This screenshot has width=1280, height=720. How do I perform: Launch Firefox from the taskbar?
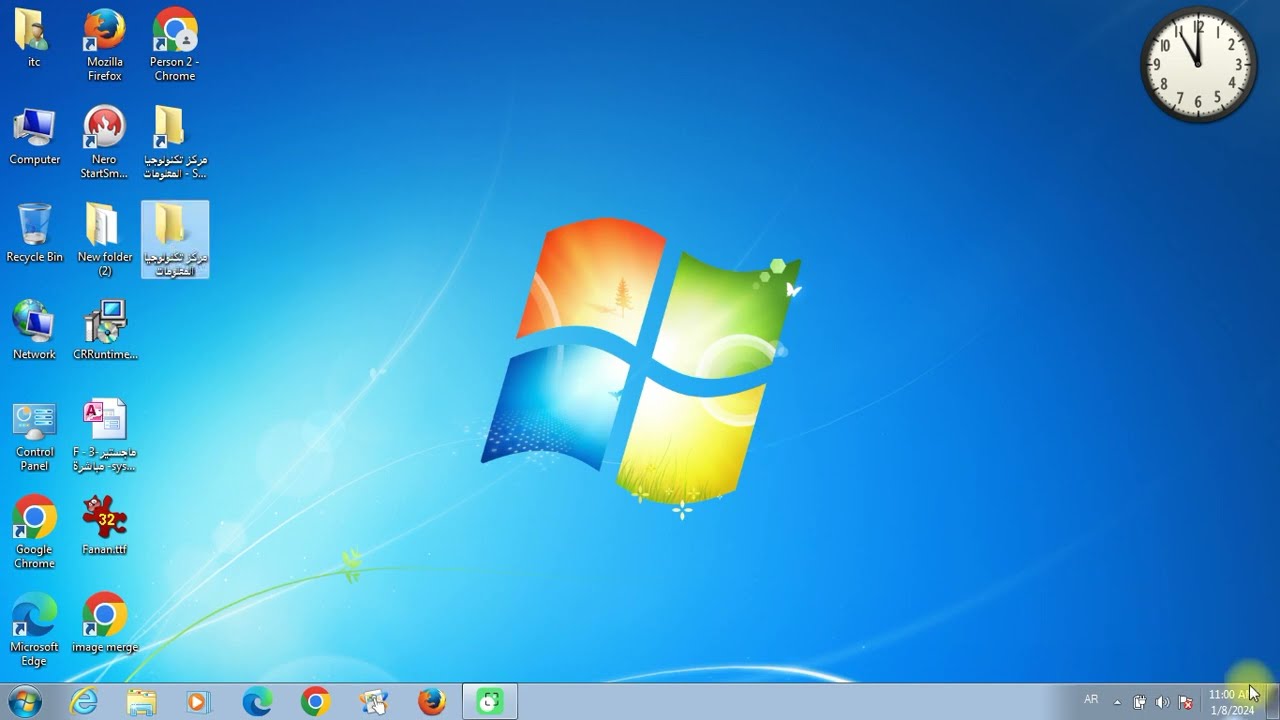432,702
